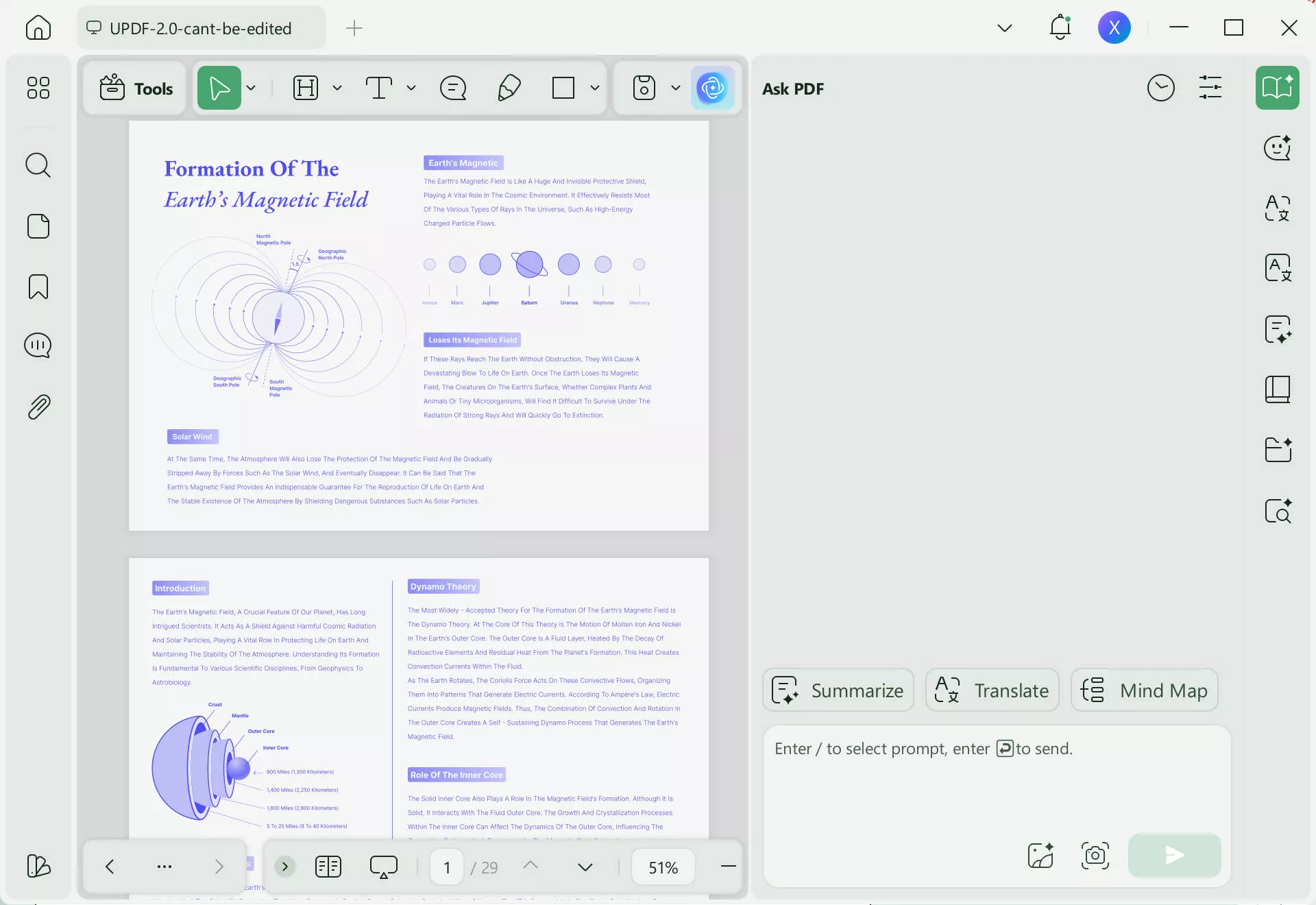The image size is (1316, 905).
Task: Open the search panel in sidebar
Action: click(38, 165)
